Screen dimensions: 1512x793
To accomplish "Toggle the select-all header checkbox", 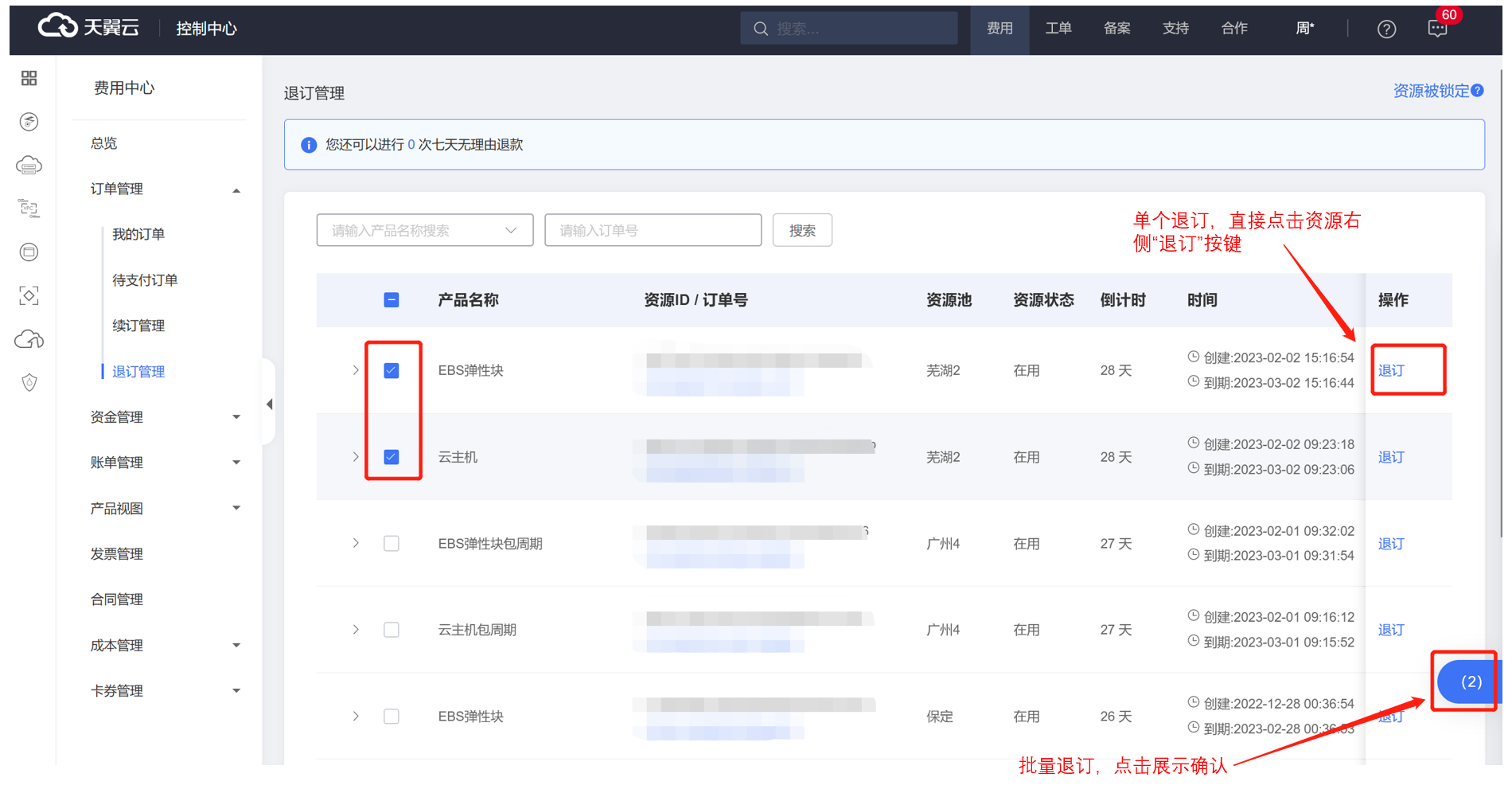I will pyautogui.click(x=392, y=300).
